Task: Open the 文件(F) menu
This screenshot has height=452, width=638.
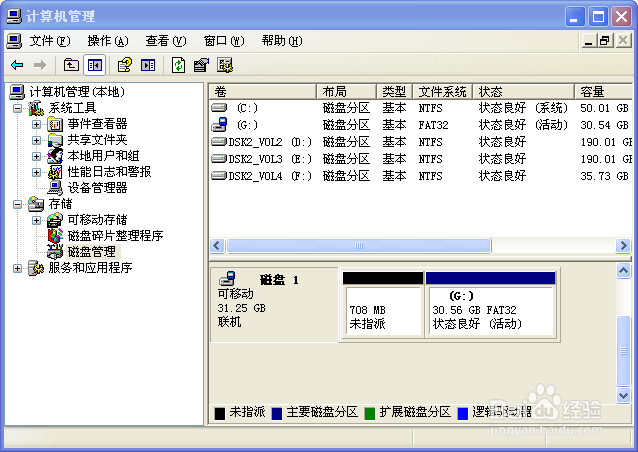Action: (x=50, y=41)
